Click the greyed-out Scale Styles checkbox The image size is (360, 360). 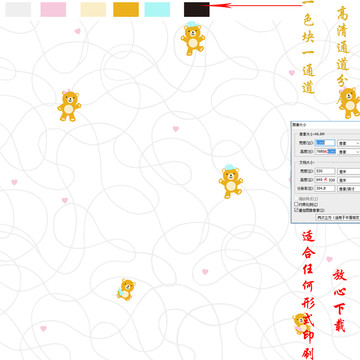(x=296, y=199)
